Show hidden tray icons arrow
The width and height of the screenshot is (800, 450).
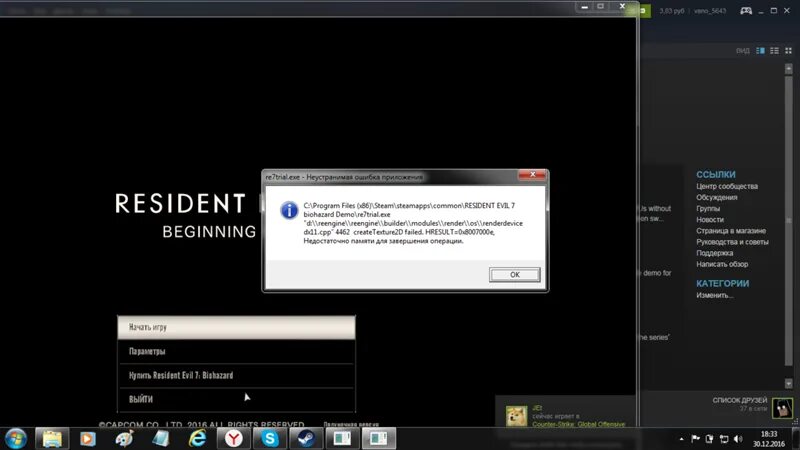[682, 439]
